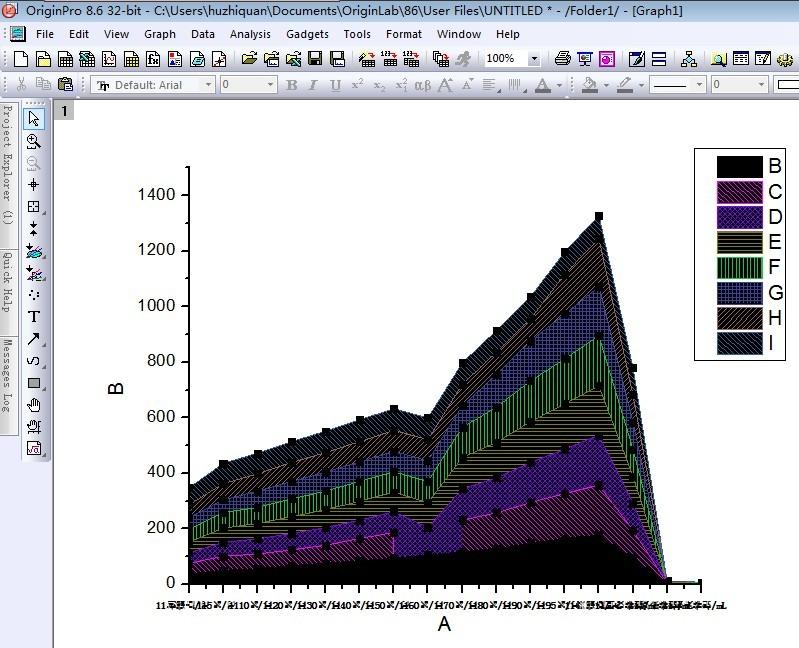Expand the fill color dropdown arrow
Image resolution: width=799 pixels, height=648 pixels.
[606, 85]
